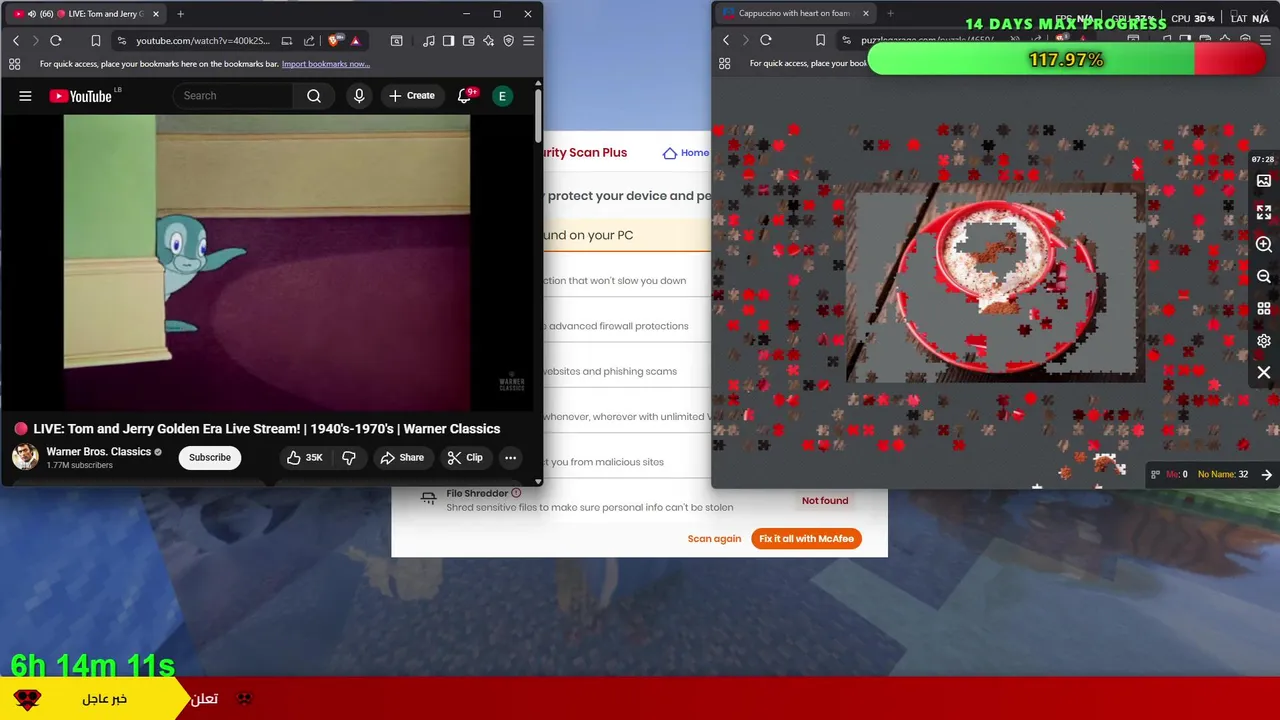Image resolution: width=1280 pixels, height=720 pixels.
Task: Open the account avatar labeled E
Action: coord(502,96)
